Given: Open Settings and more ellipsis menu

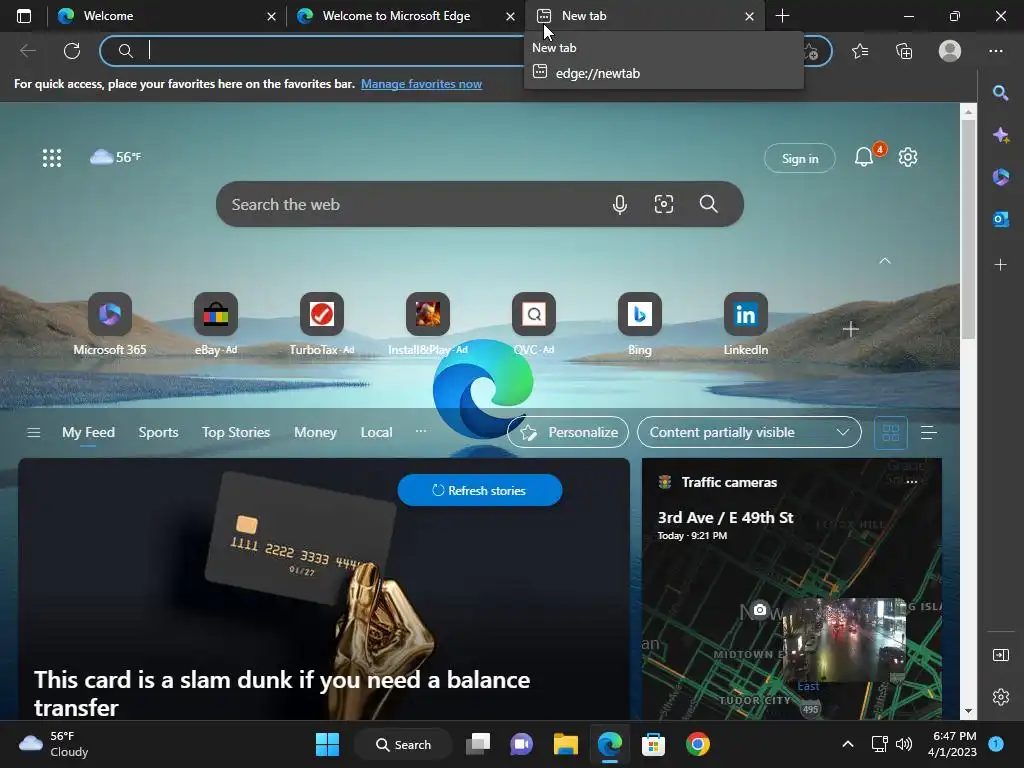Looking at the screenshot, I should (x=995, y=51).
